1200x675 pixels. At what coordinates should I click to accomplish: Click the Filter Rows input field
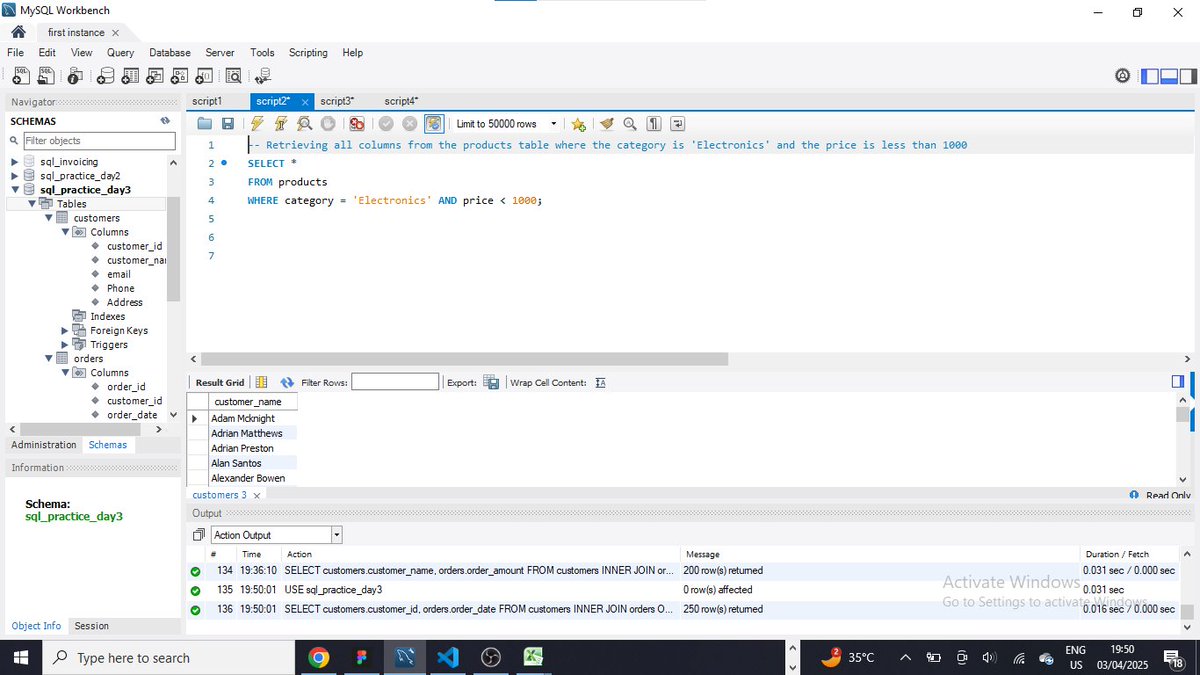[395, 382]
